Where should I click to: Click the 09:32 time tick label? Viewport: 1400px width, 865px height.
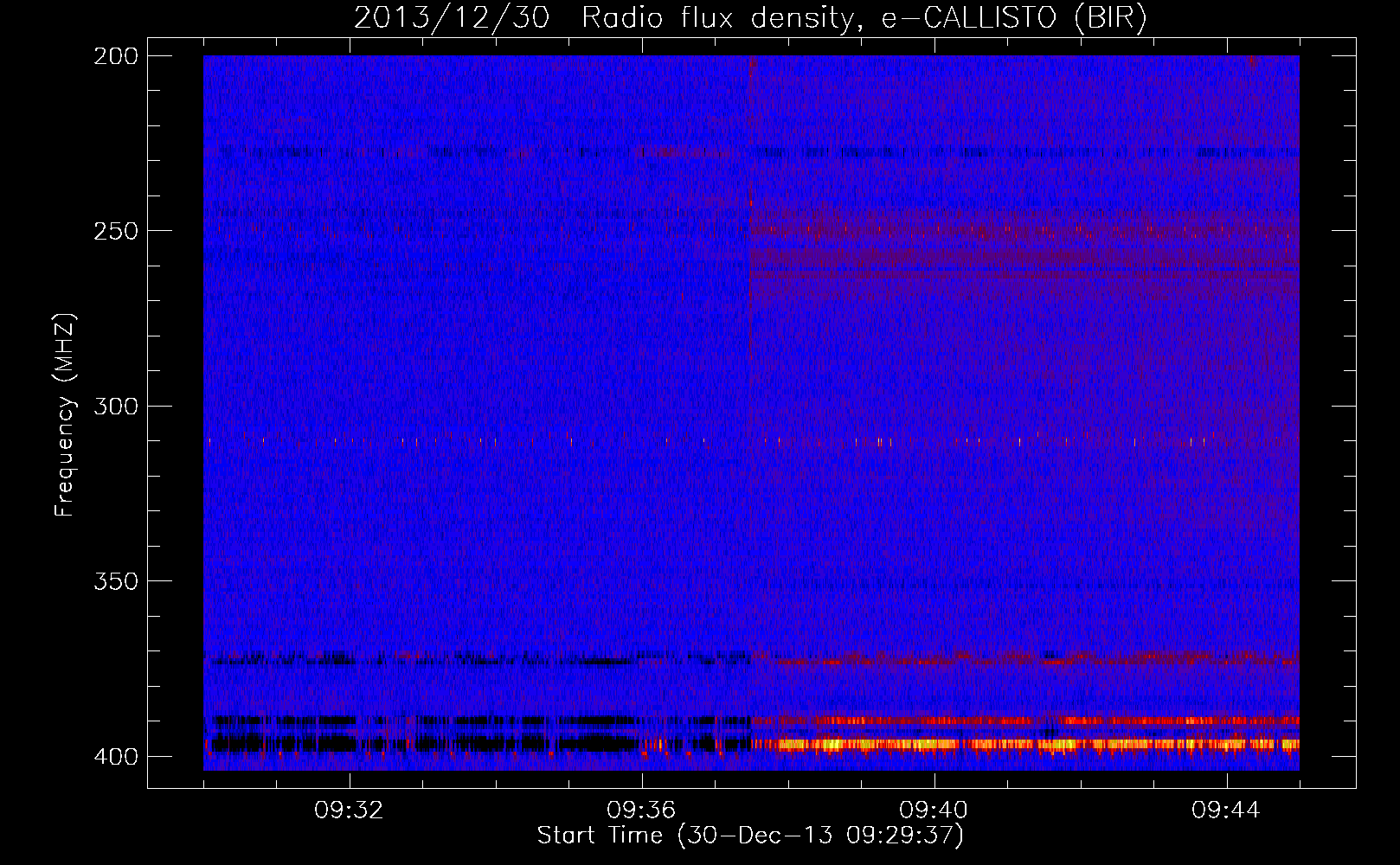(x=349, y=811)
